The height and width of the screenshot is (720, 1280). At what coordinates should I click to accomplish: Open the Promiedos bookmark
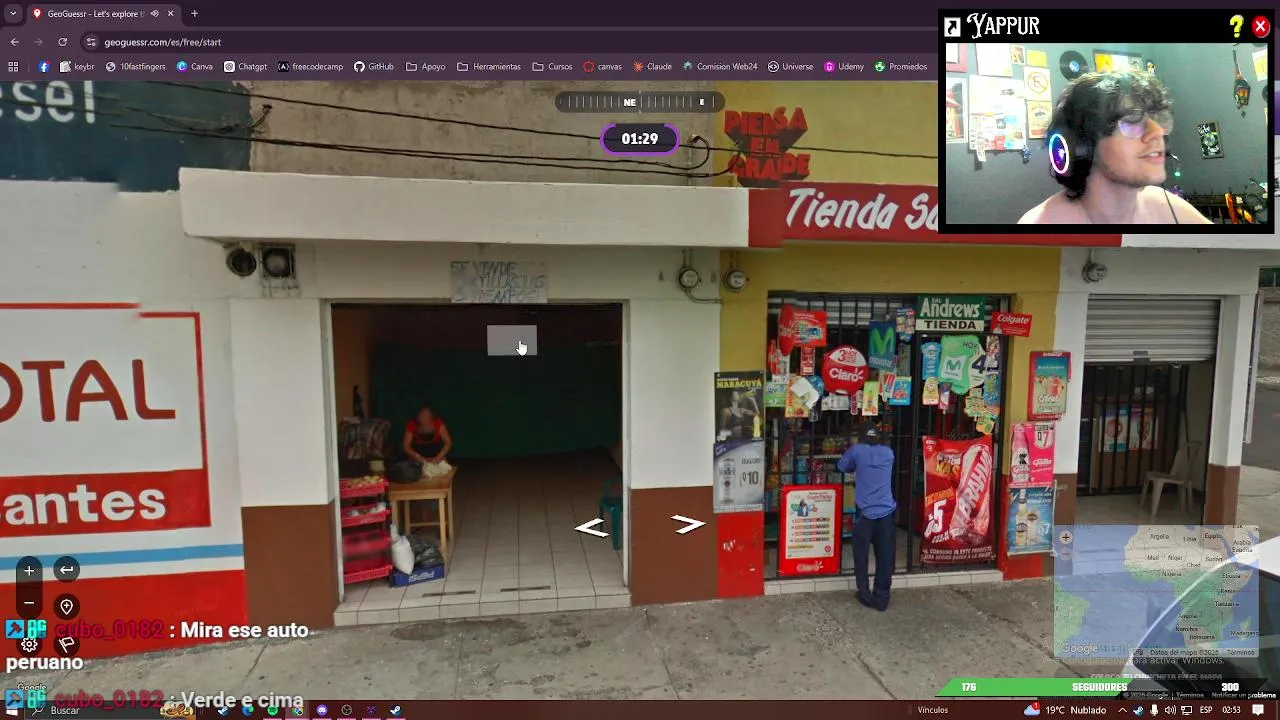[x=901, y=67]
